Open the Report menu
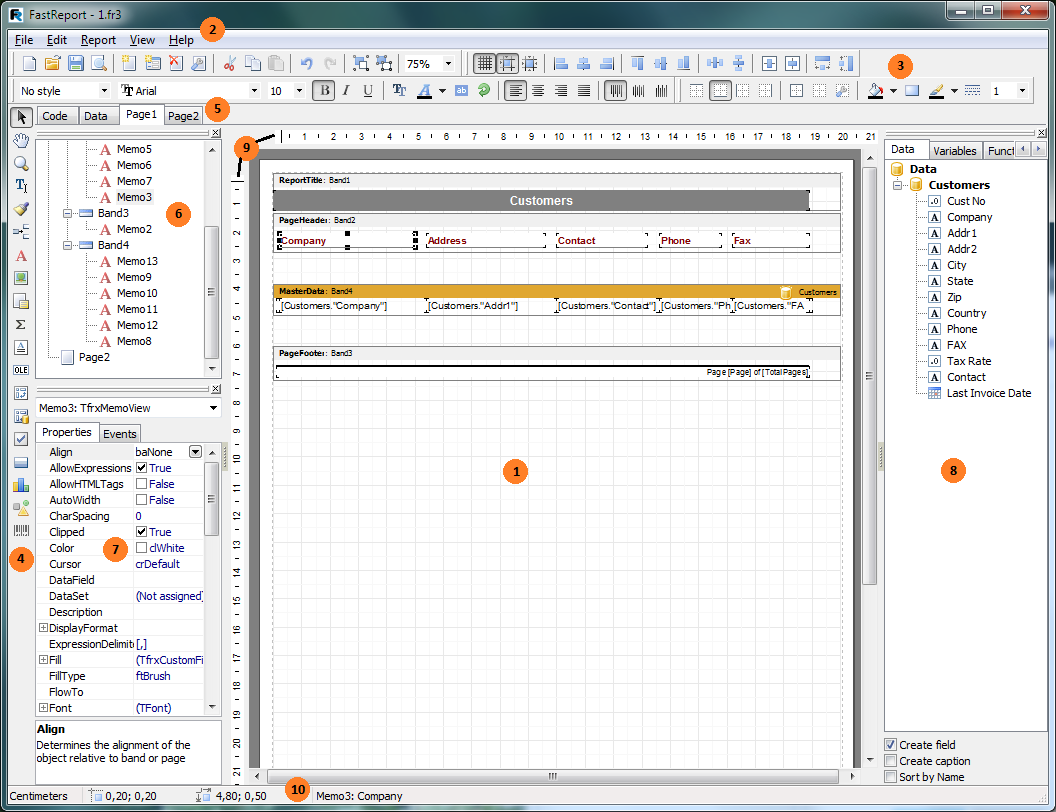Viewport: 1056px width, 812px height. point(98,40)
